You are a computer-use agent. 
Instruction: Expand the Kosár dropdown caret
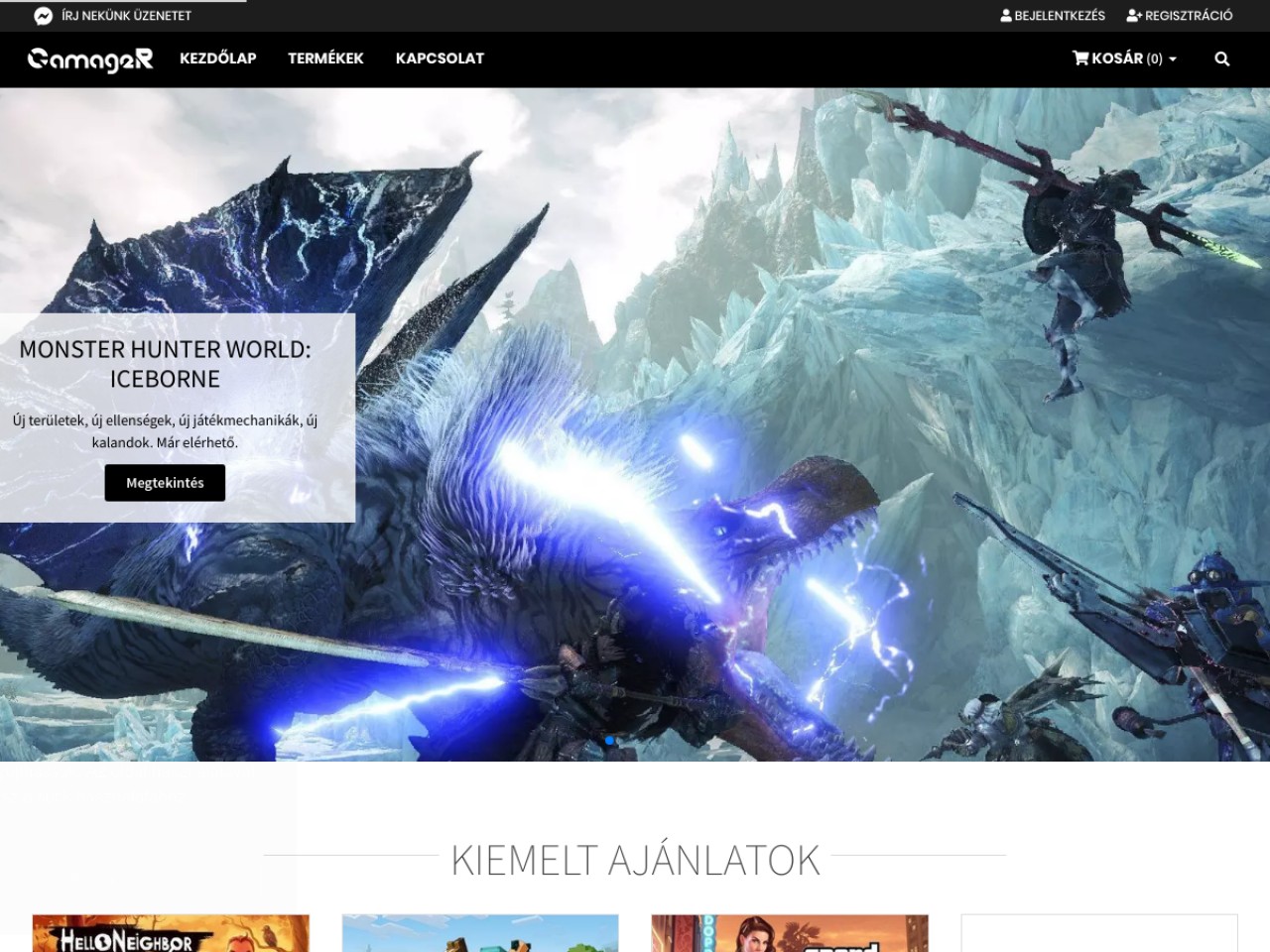[x=1173, y=59]
